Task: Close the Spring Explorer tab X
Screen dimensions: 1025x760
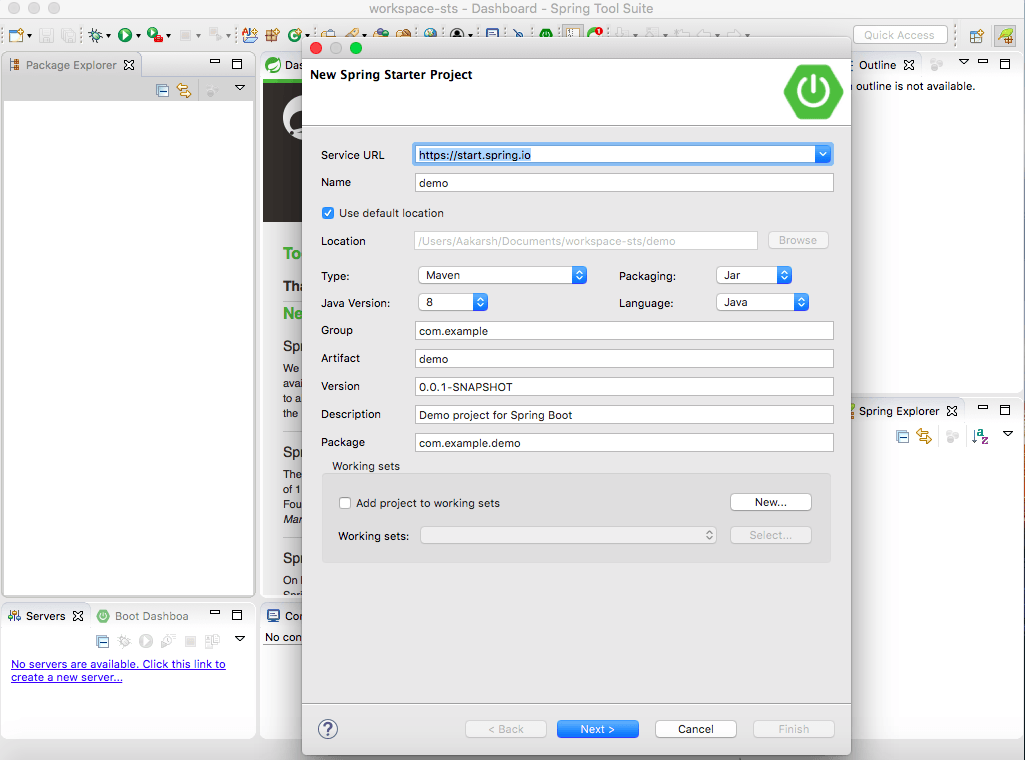Action: click(x=952, y=411)
